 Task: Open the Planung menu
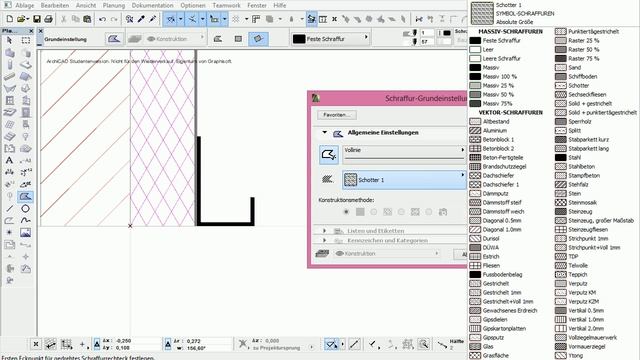pyautogui.click(x=114, y=5)
